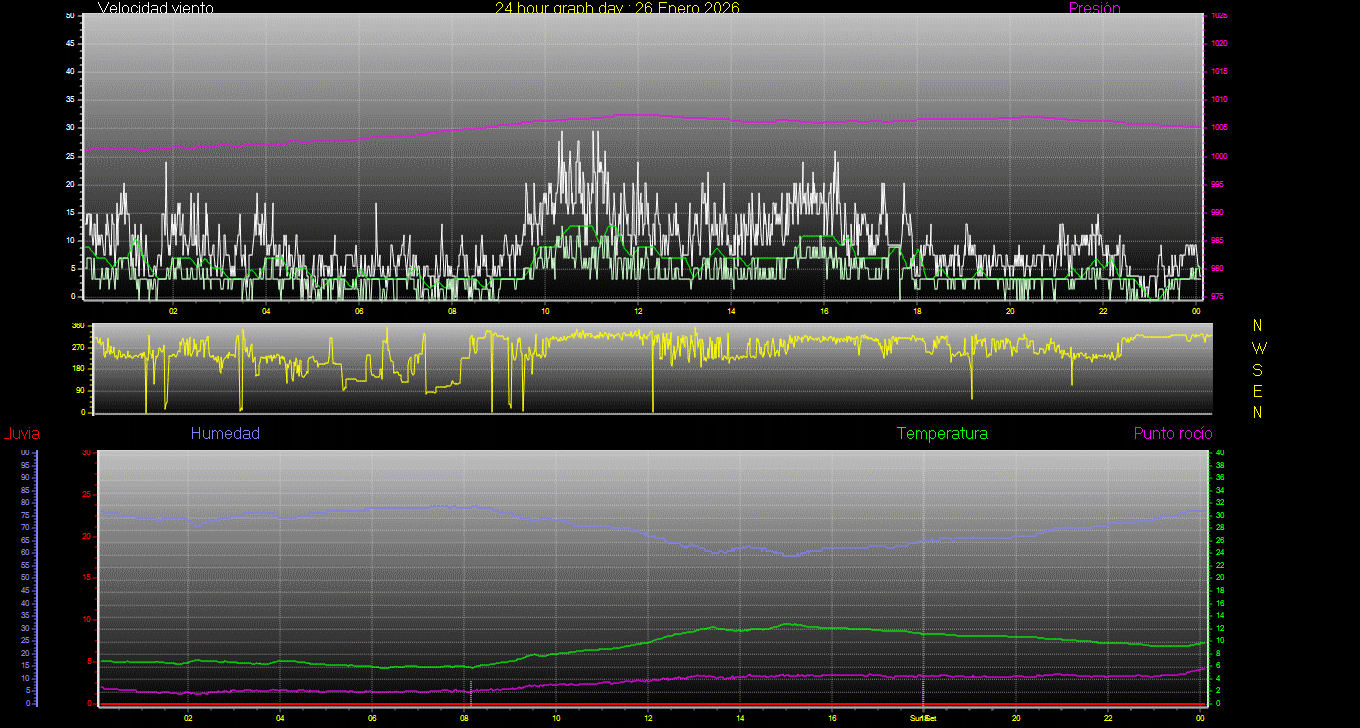This screenshot has height=728, width=1360.
Task: Click the red "25" rain axis value
Action: (x=87, y=495)
